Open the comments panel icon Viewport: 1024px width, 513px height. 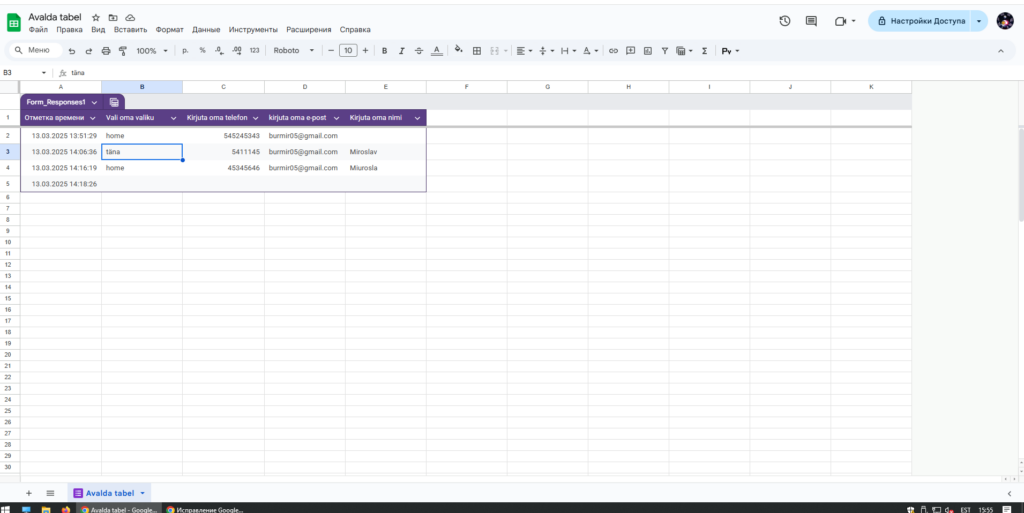click(x=811, y=21)
